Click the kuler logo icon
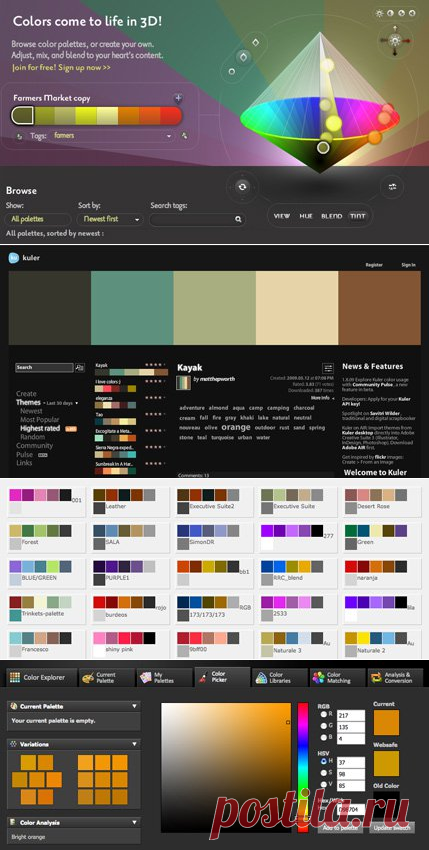Viewport: 429px width, 850px height. click(x=14, y=257)
